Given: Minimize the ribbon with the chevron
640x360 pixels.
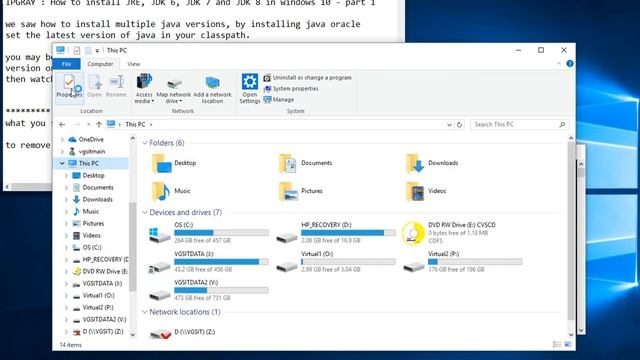Looking at the screenshot, I should click(x=559, y=64).
